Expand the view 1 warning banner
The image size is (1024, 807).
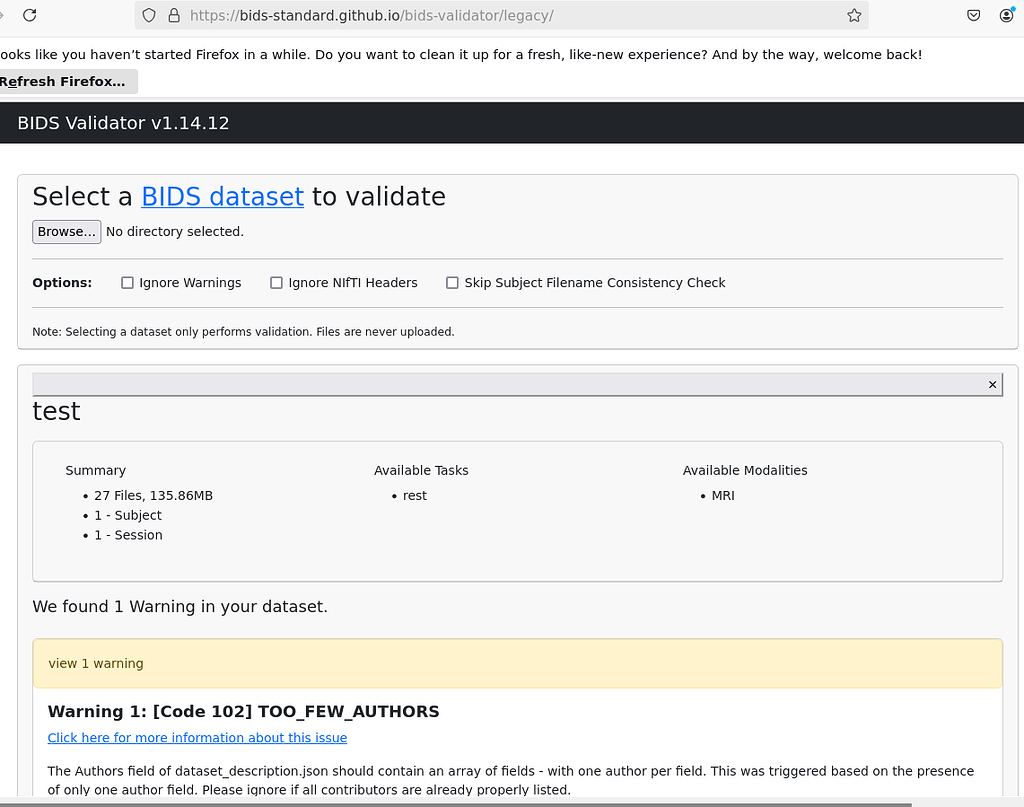point(518,663)
